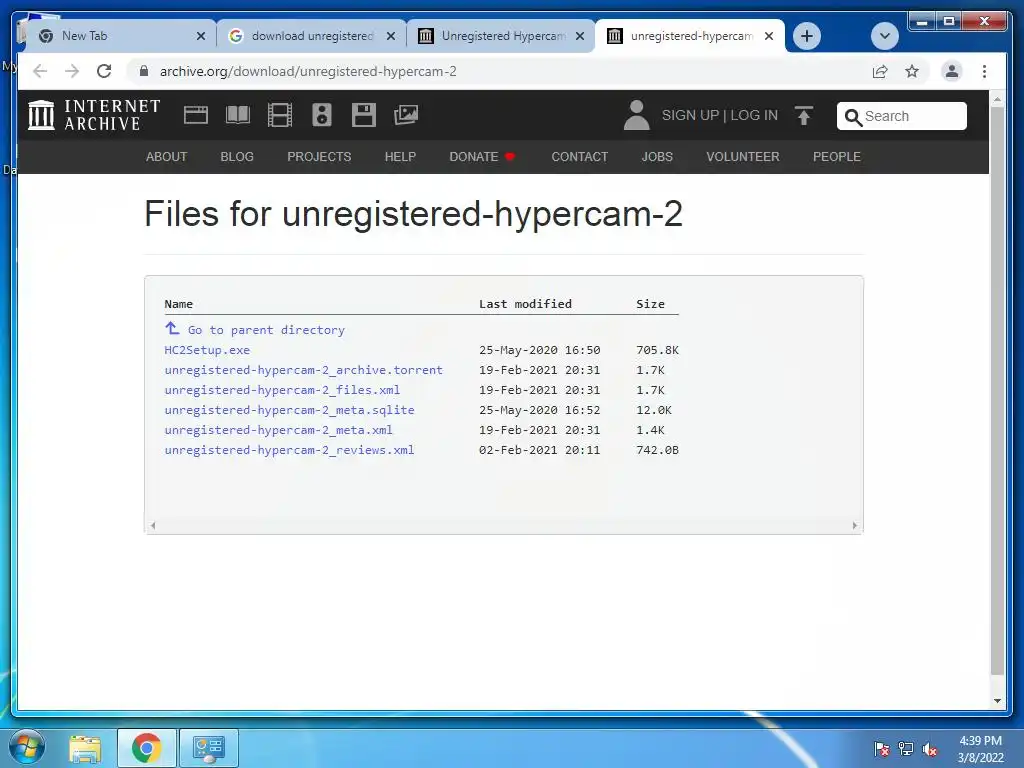
Task: Open the Chrome profile avatar
Action: click(x=952, y=71)
